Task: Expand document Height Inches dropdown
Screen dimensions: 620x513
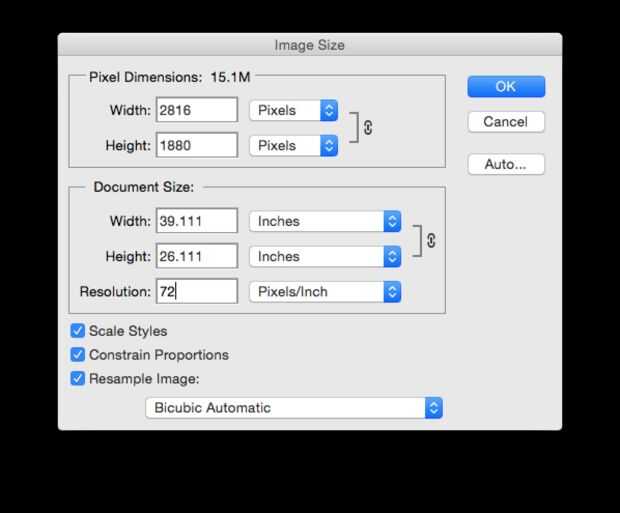Action: (x=325, y=256)
